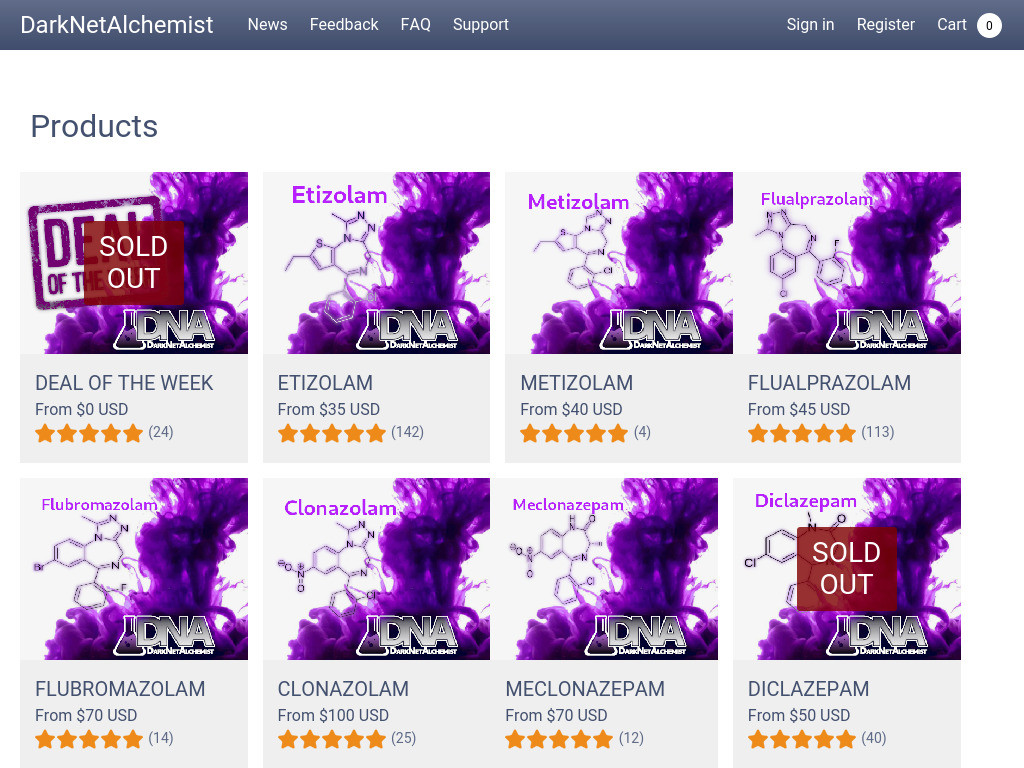Click the Clonazolam product thumbnail
The image size is (1024, 768).
pos(376,569)
